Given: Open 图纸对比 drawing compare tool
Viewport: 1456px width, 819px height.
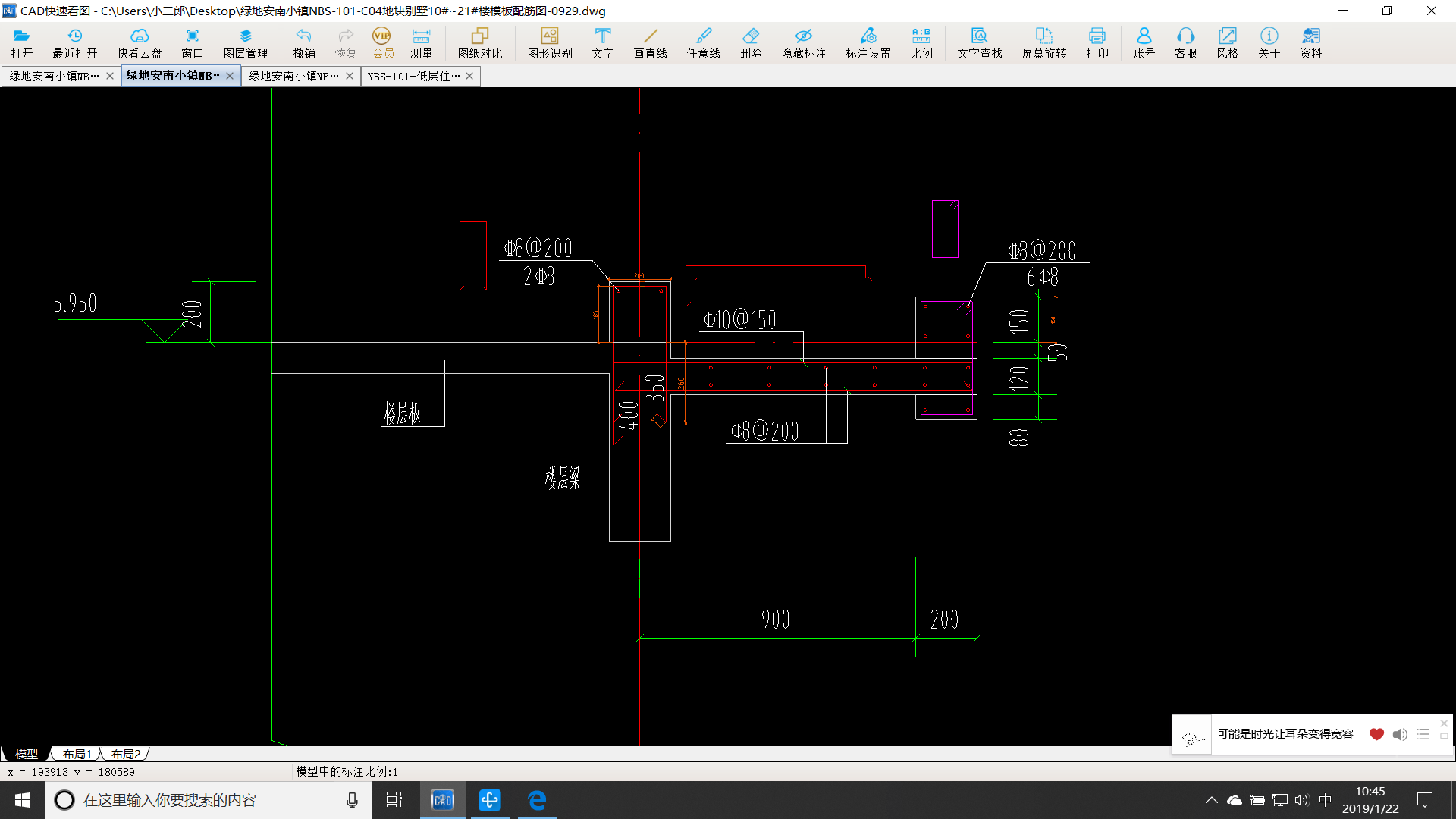Looking at the screenshot, I should [480, 42].
